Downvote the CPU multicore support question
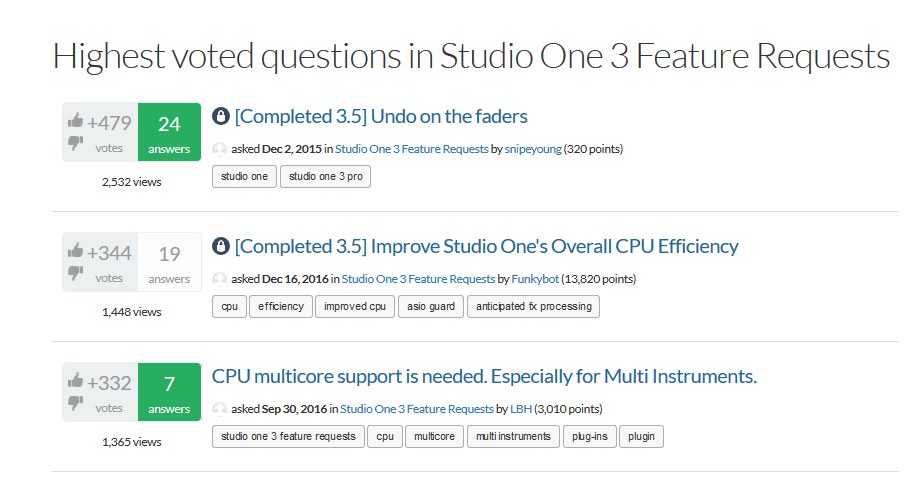Image resolution: width=919 pixels, height=482 pixels. (x=75, y=403)
